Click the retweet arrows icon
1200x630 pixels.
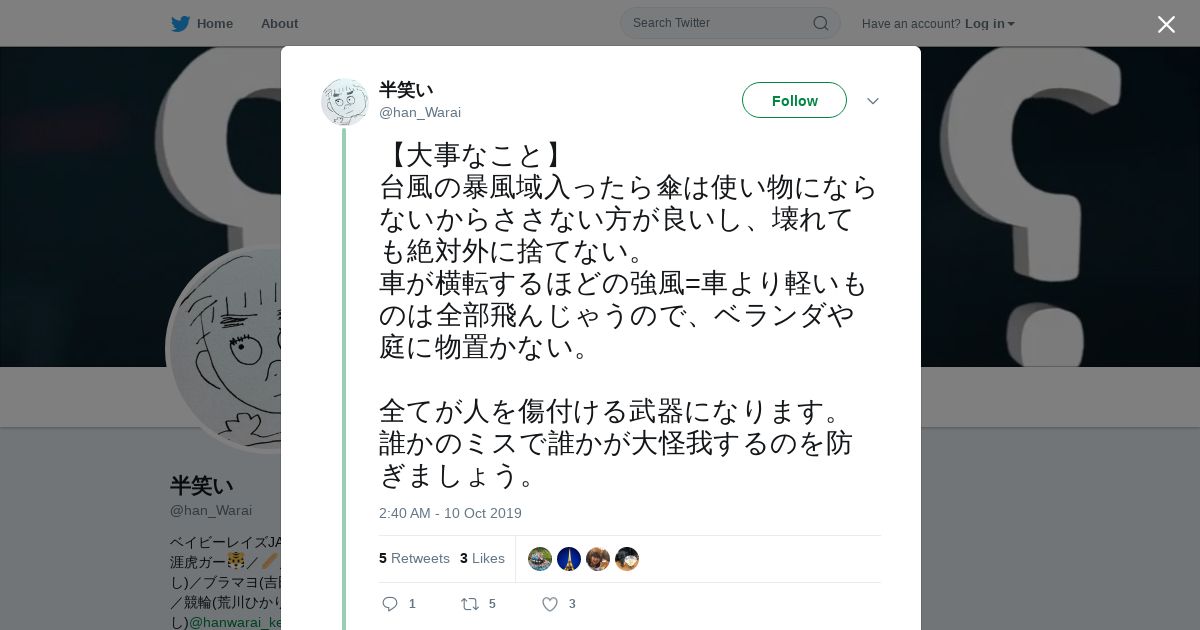click(x=469, y=604)
